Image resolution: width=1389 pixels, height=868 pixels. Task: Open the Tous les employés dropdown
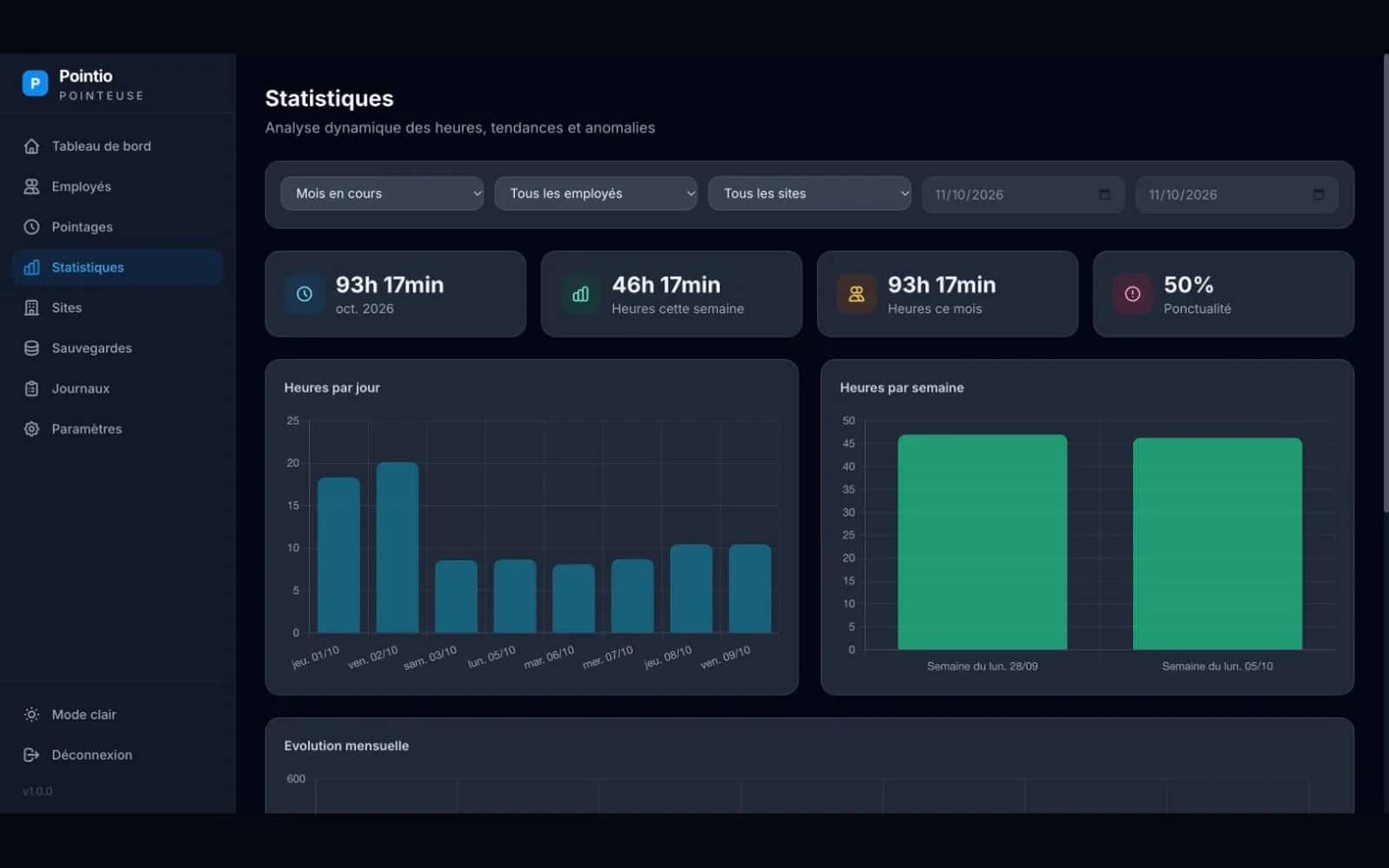(x=596, y=194)
